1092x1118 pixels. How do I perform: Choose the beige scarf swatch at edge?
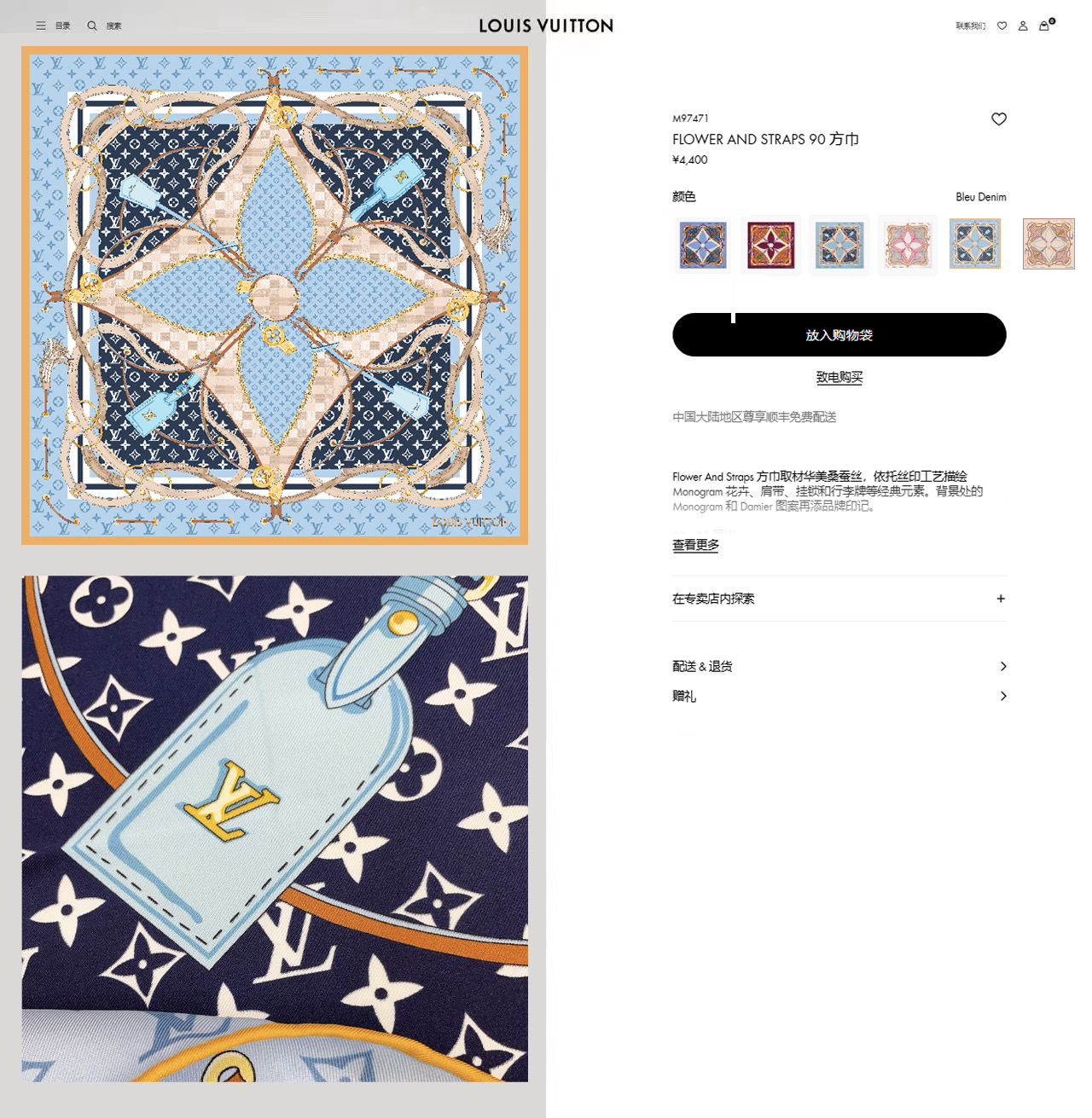pos(1048,244)
